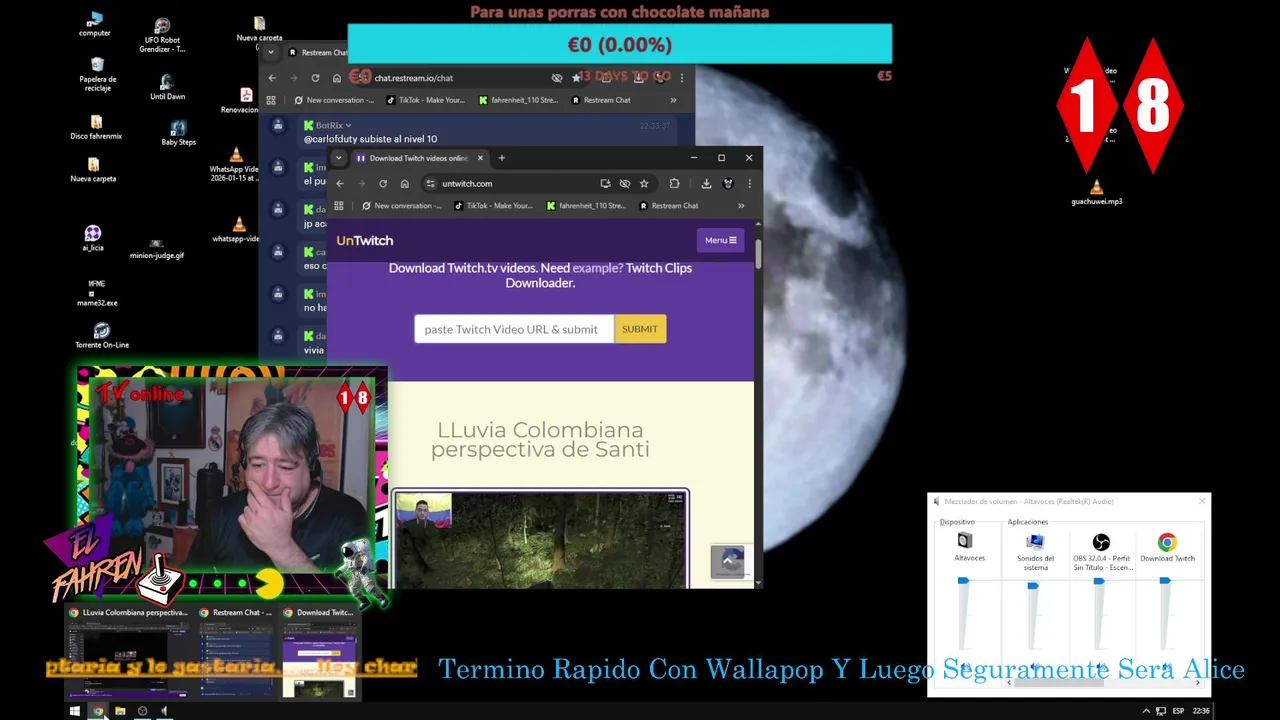The height and width of the screenshot is (720, 1280).
Task: Open Baby Steps desktop shortcut
Action: pyautogui.click(x=178, y=133)
